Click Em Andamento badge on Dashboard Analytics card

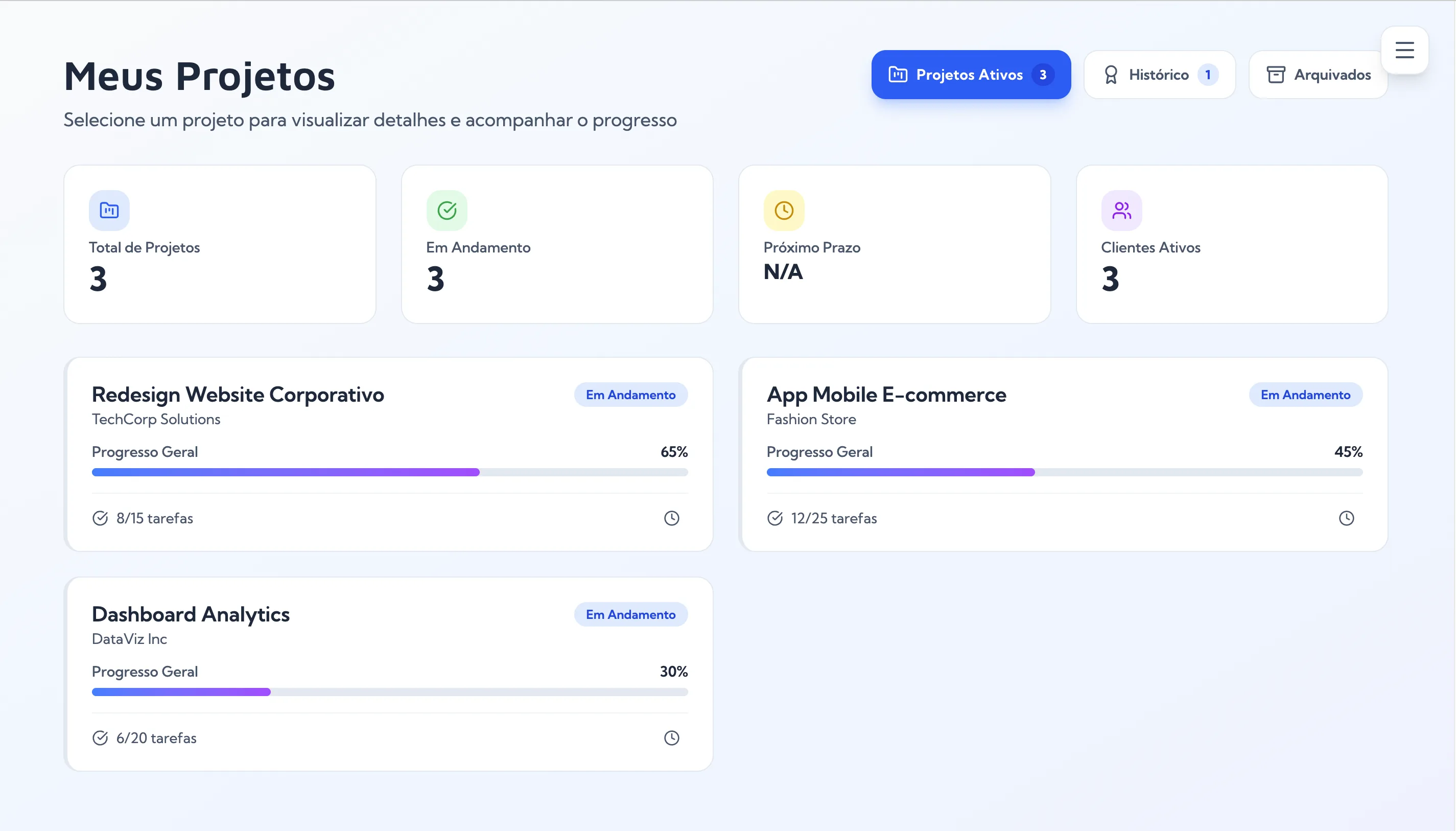tap(630, 615)
